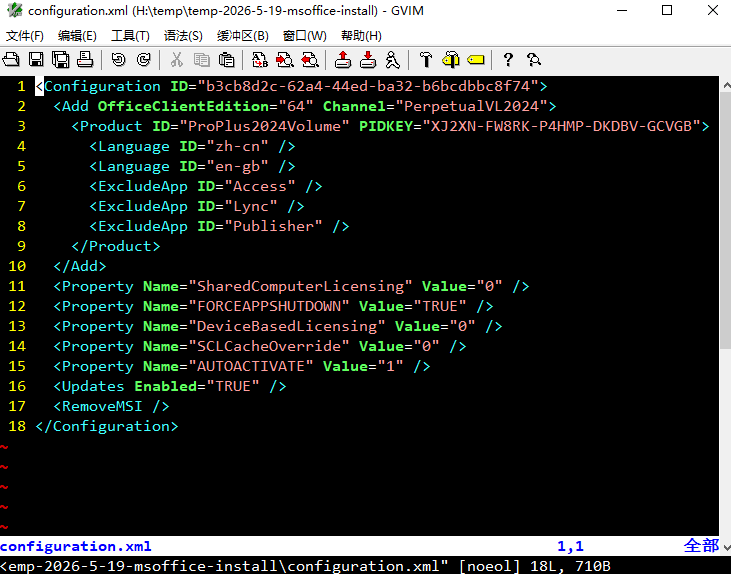The height and width of the screenshot is (574, 731).
Task: Click the configuration.xml status line name
Action: coord(76,546)
